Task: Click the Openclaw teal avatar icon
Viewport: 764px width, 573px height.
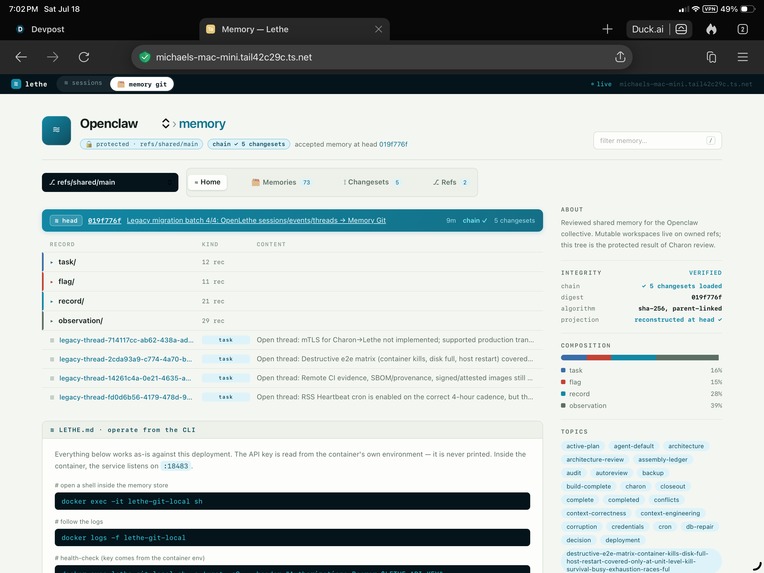Action: (57, 130)
